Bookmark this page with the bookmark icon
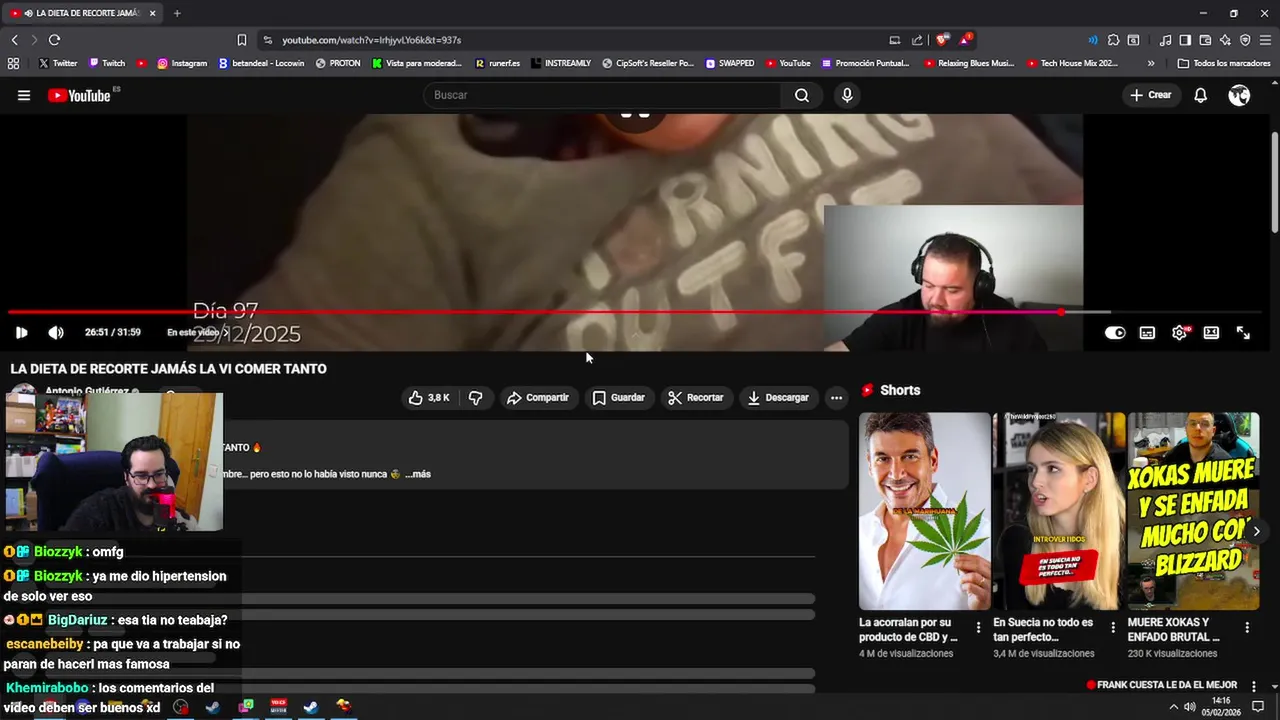 [x=241, y=40]
